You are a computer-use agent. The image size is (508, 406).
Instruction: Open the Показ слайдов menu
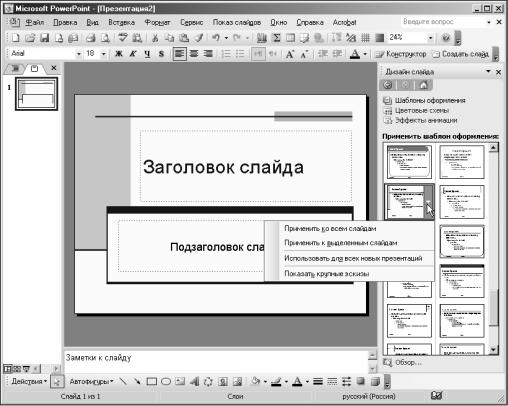pyautogui.click(x=237, y=22)
